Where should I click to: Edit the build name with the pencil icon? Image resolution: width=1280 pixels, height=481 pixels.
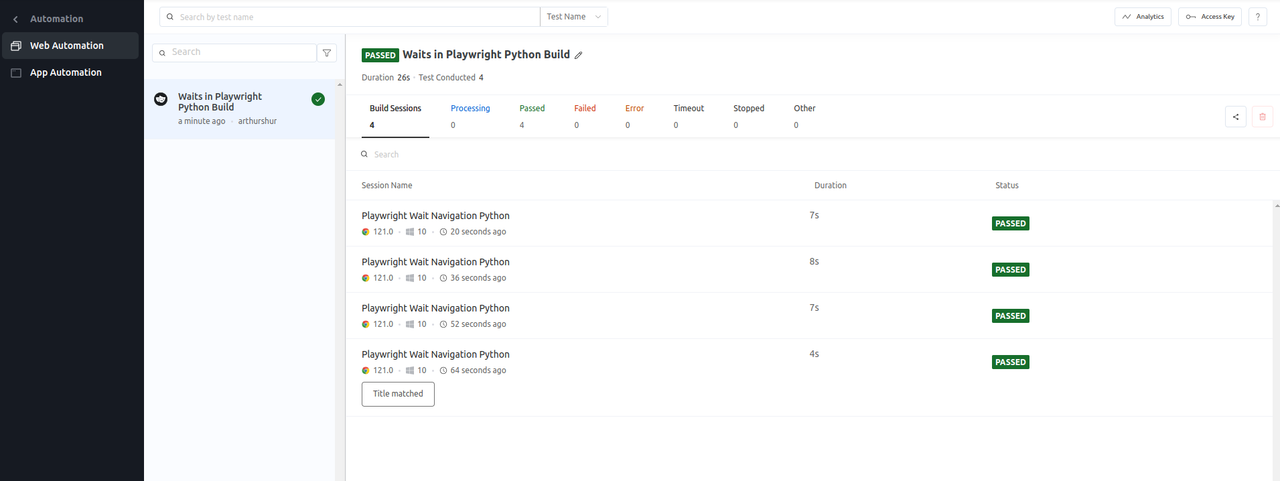click(x=578, y=55)
